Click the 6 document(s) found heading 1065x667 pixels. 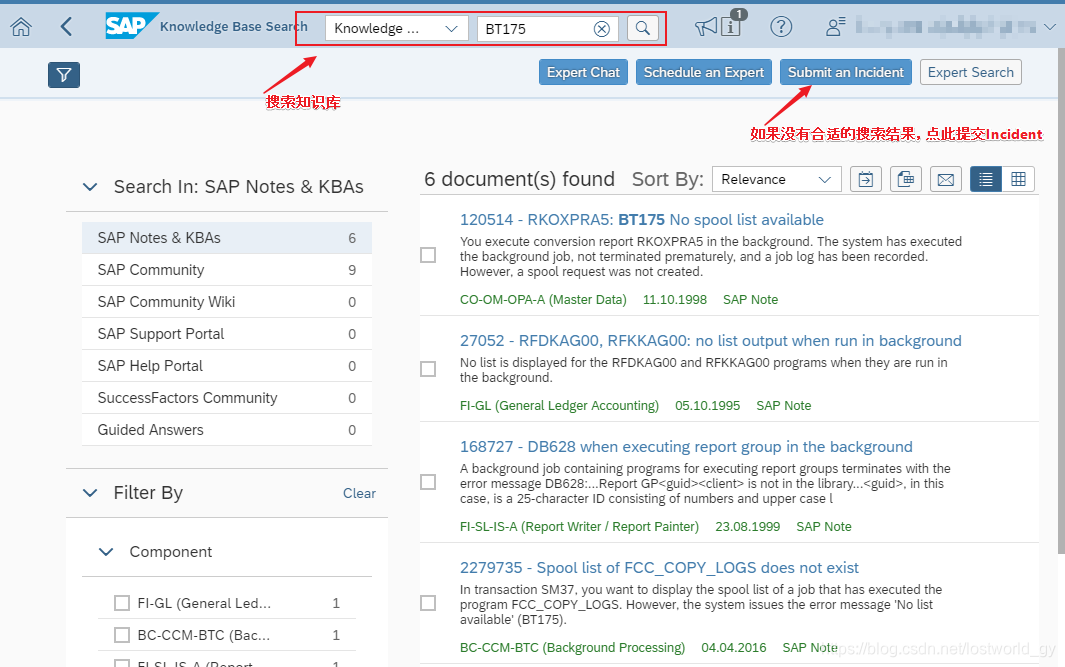tap(520, 179)
